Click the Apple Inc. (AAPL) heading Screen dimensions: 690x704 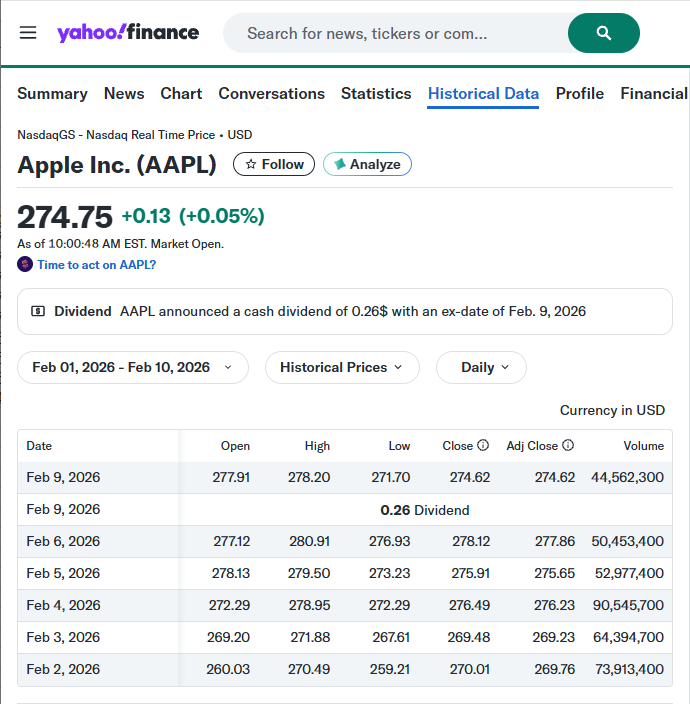point(117,165)
